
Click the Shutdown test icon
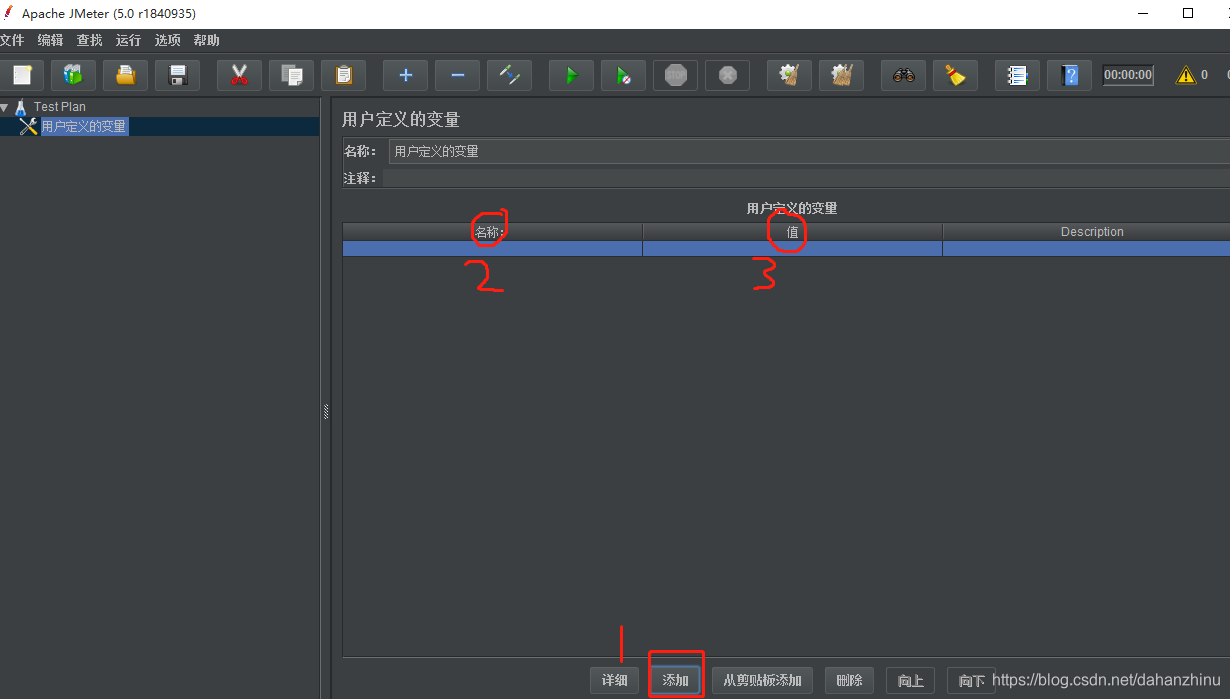tap(728, 75)
